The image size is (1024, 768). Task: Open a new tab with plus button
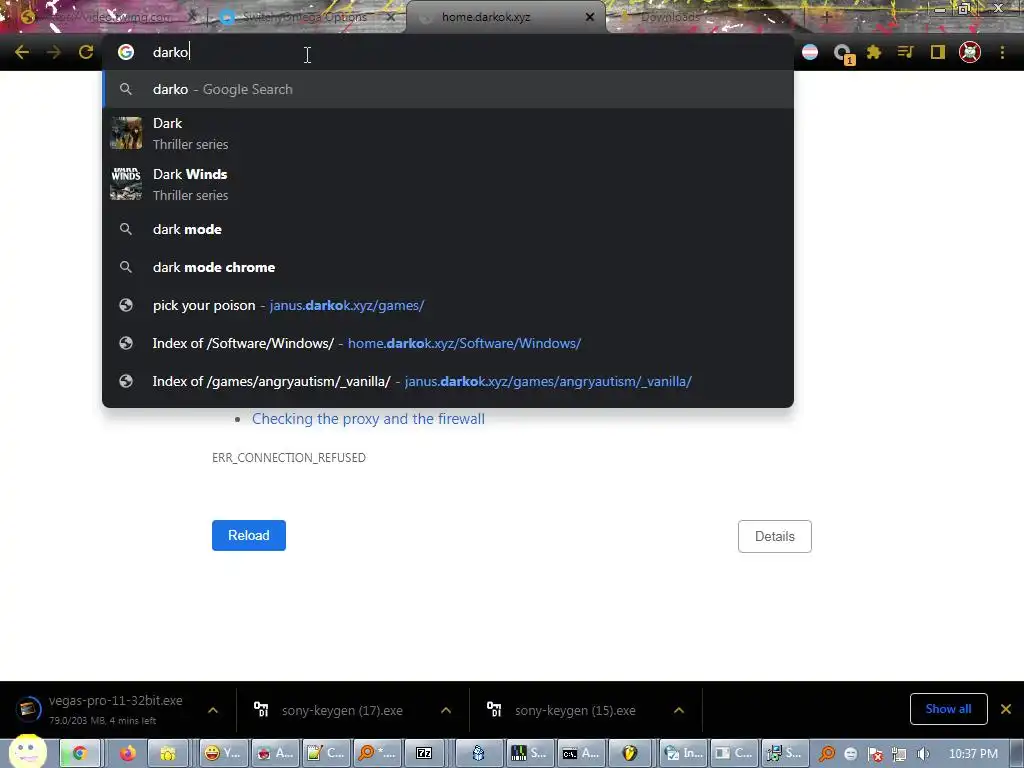click(x=827, y=18)
